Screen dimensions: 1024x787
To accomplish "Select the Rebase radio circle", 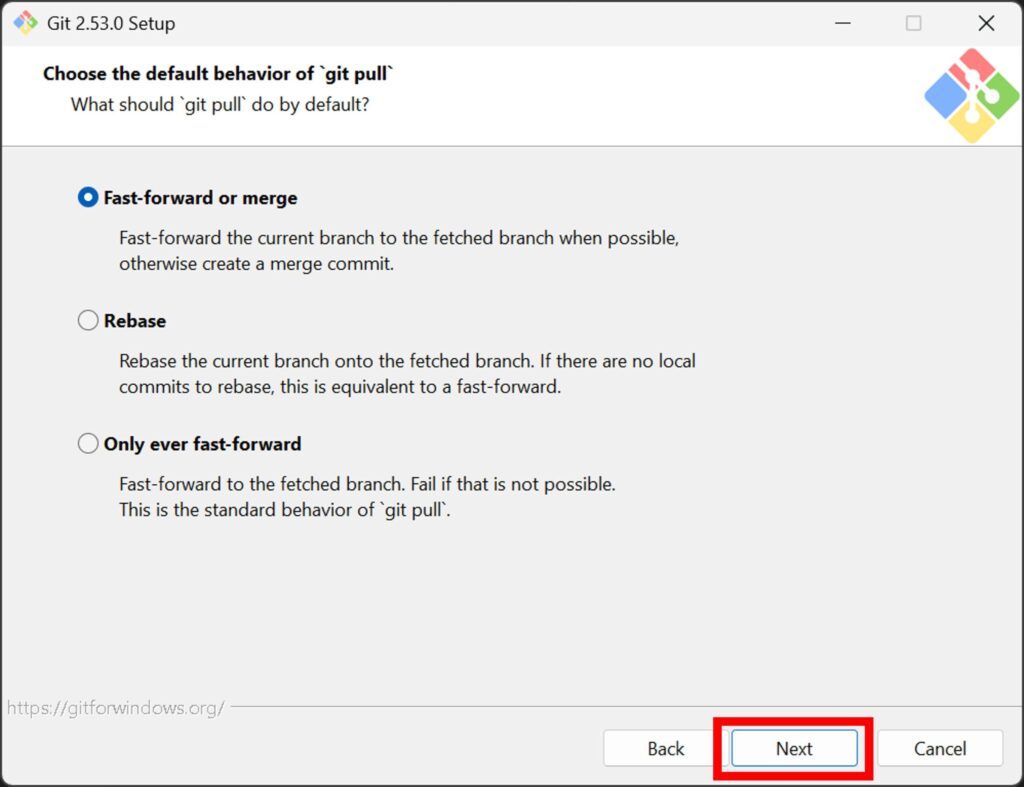I will click(x=88, y=321).
